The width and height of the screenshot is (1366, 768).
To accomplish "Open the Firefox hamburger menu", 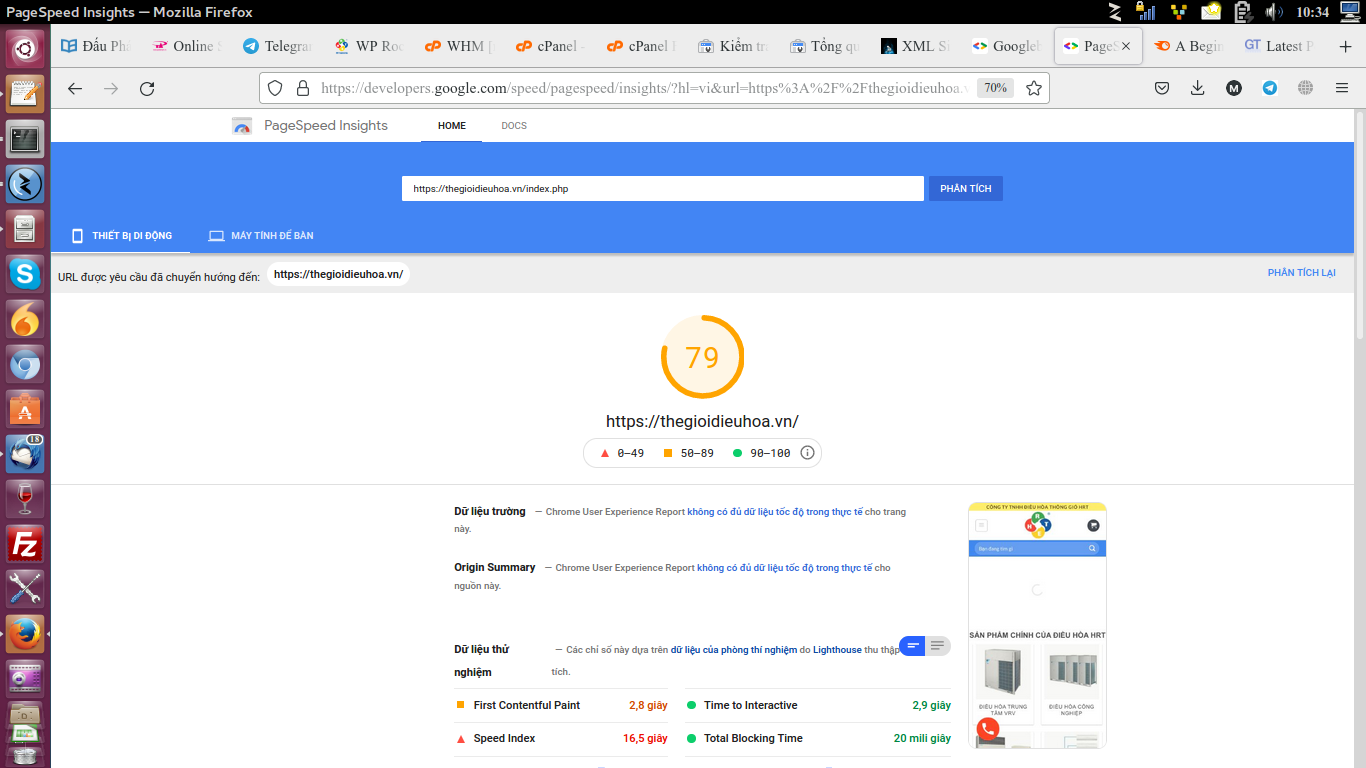I will (x=1342, y=88).
